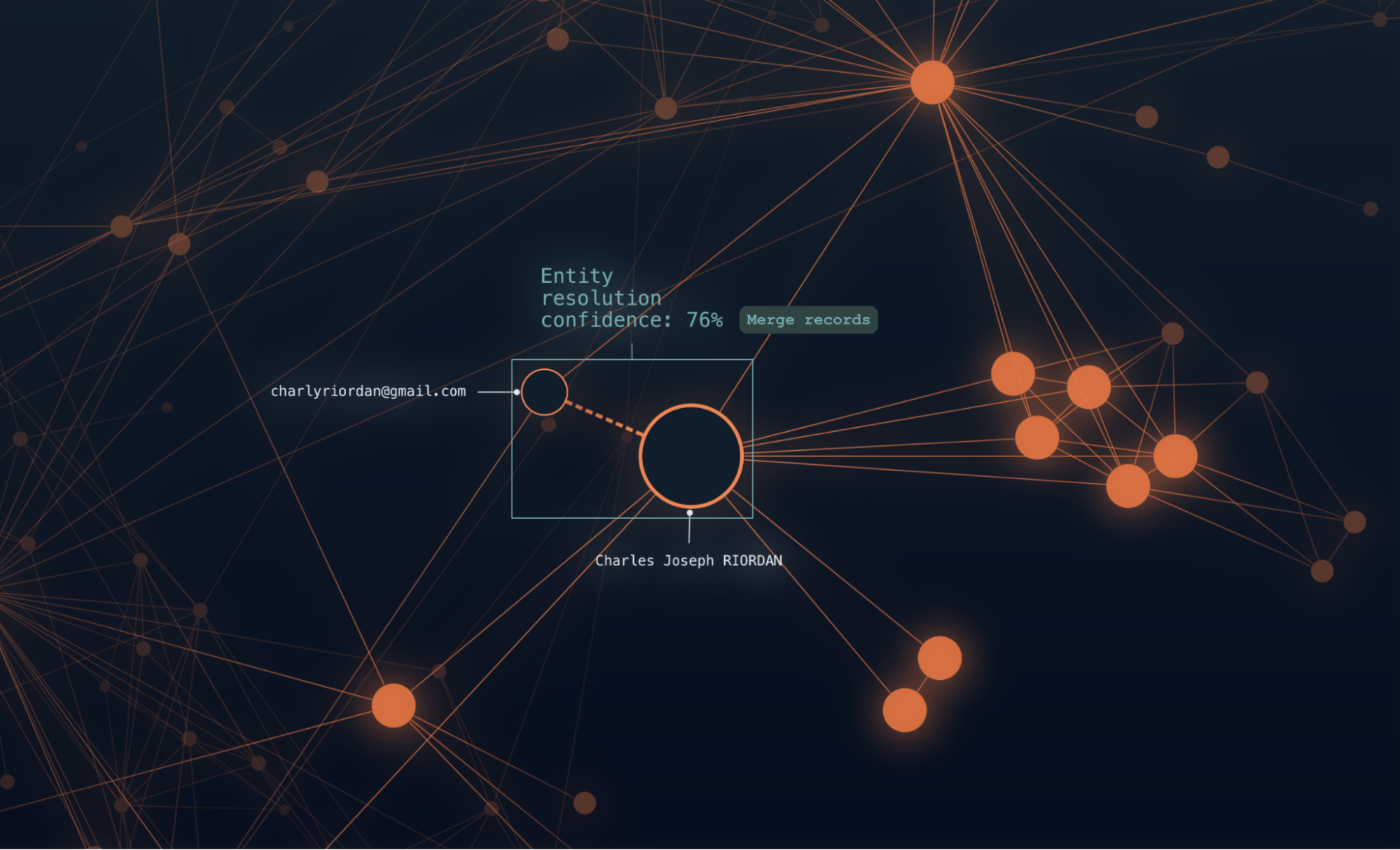Click the upper node of the bottom-right node pair
The height and width of the screenshot is (850, 1400).
click(938, 659)
